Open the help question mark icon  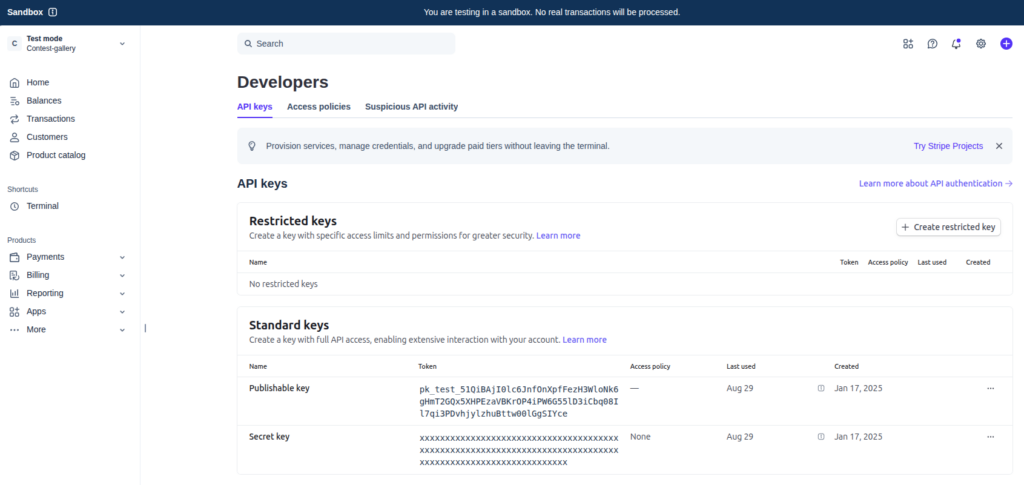tap(933, 44)
